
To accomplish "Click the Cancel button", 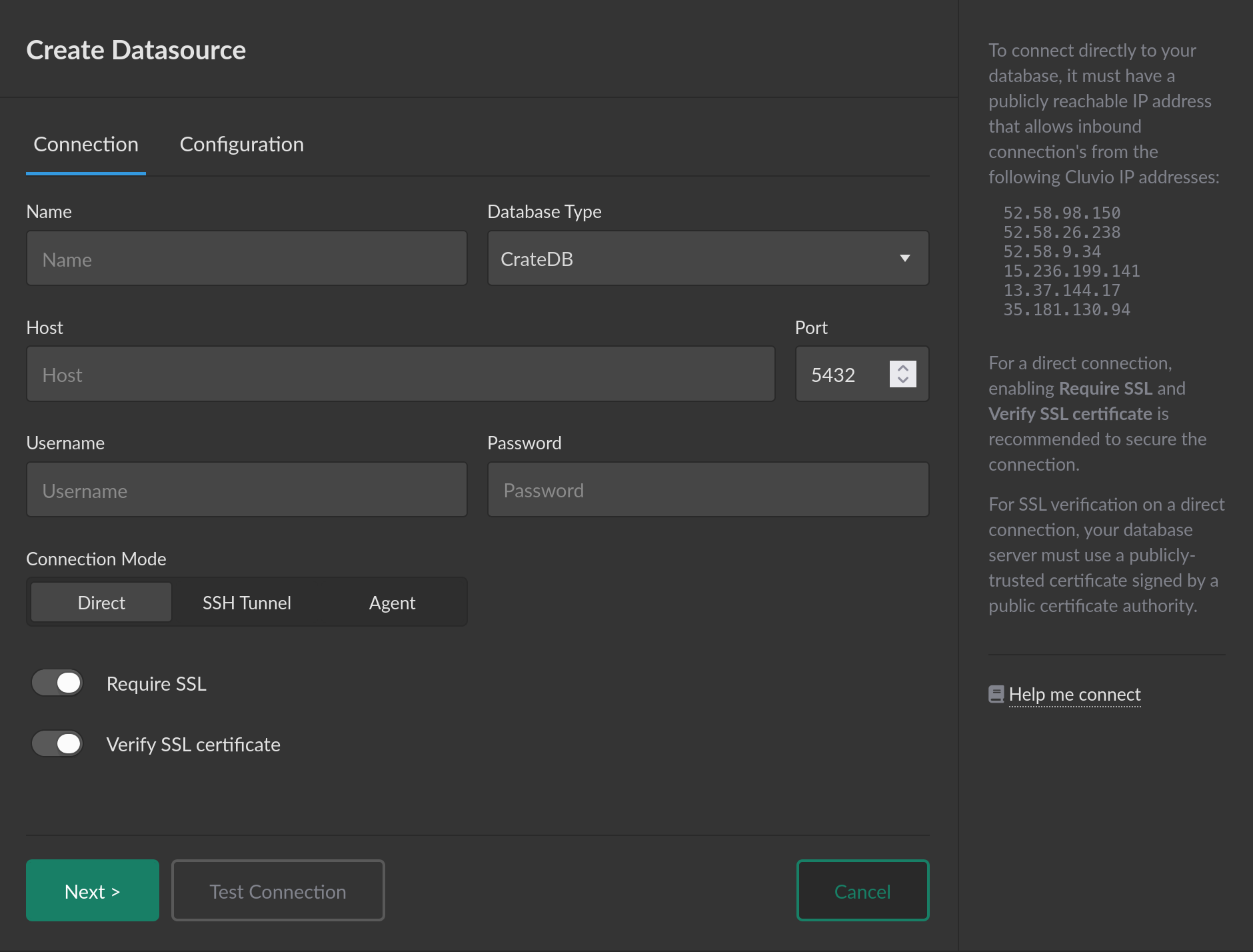I will point(862,891).
